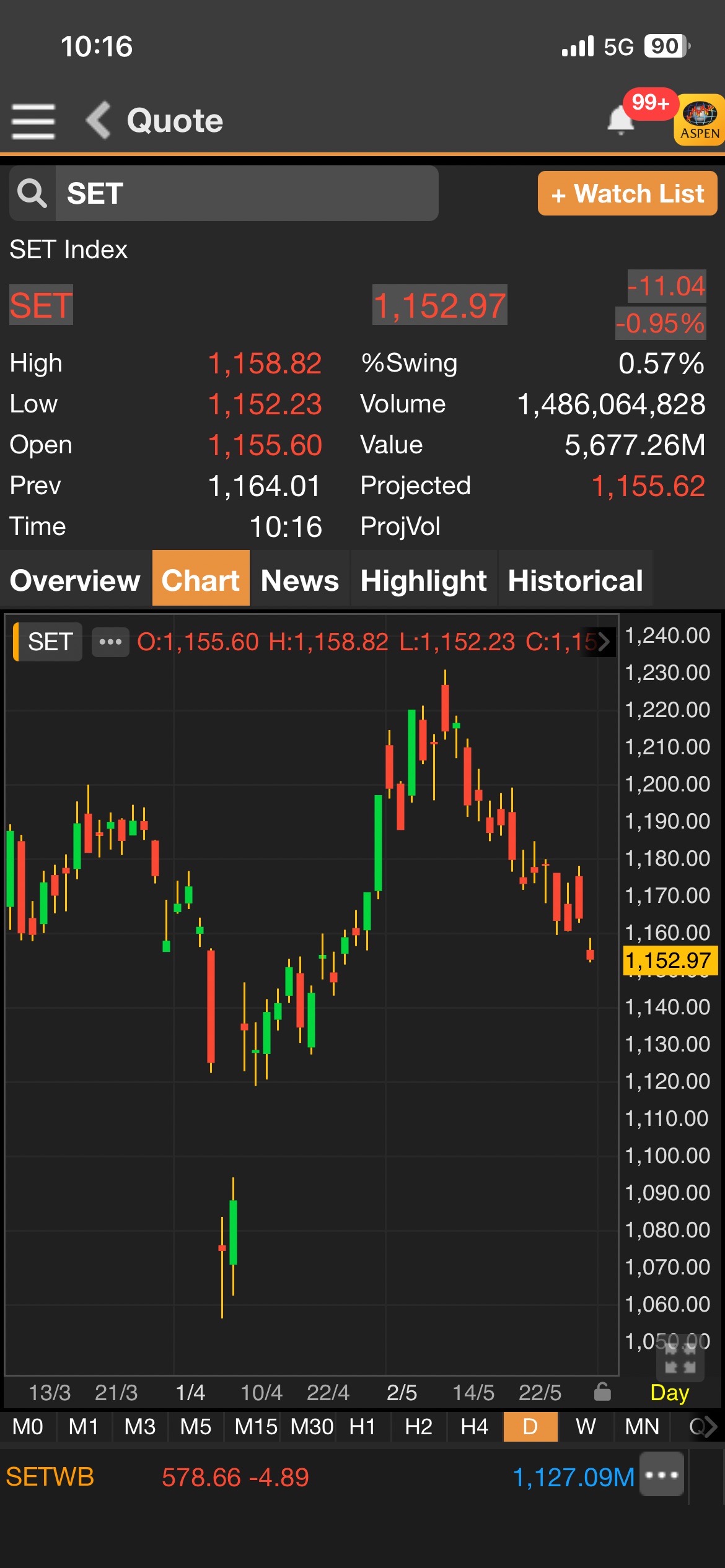Select the SET symbol label on chart
Viewport: 725px width, 1568px height.
click(50, 642)
